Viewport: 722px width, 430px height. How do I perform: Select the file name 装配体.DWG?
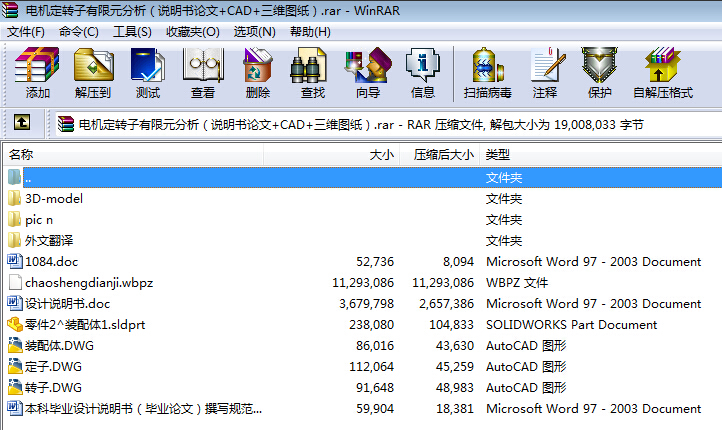pos(59,346)
